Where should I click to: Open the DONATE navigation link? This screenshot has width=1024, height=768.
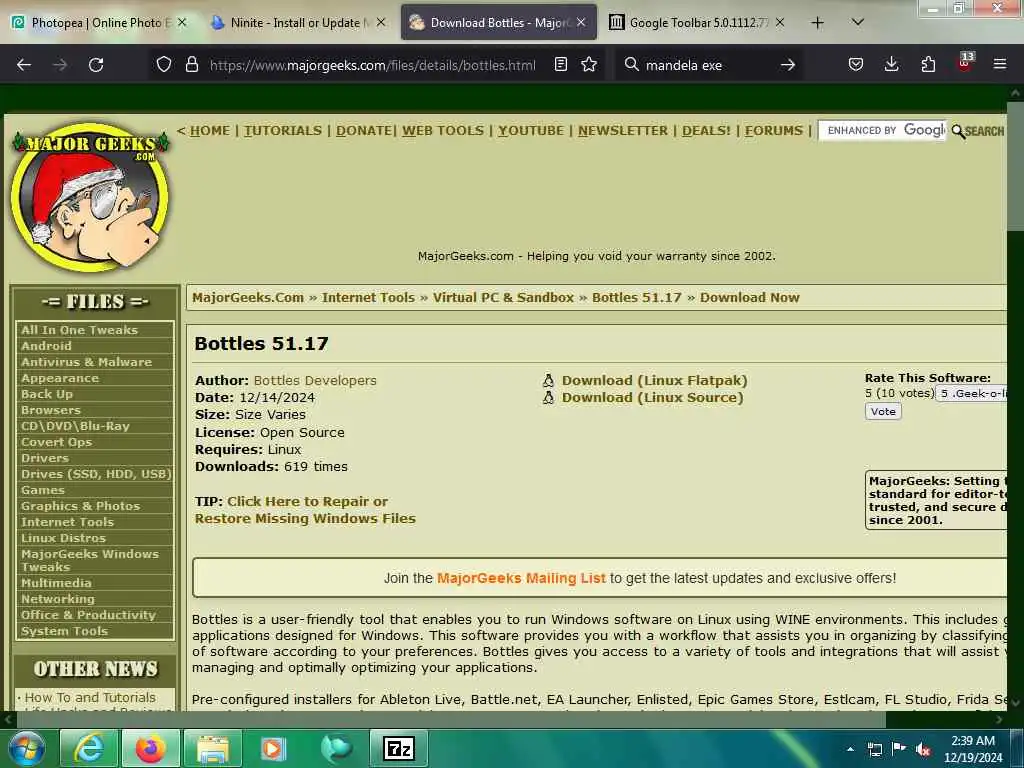coord(364,131)
